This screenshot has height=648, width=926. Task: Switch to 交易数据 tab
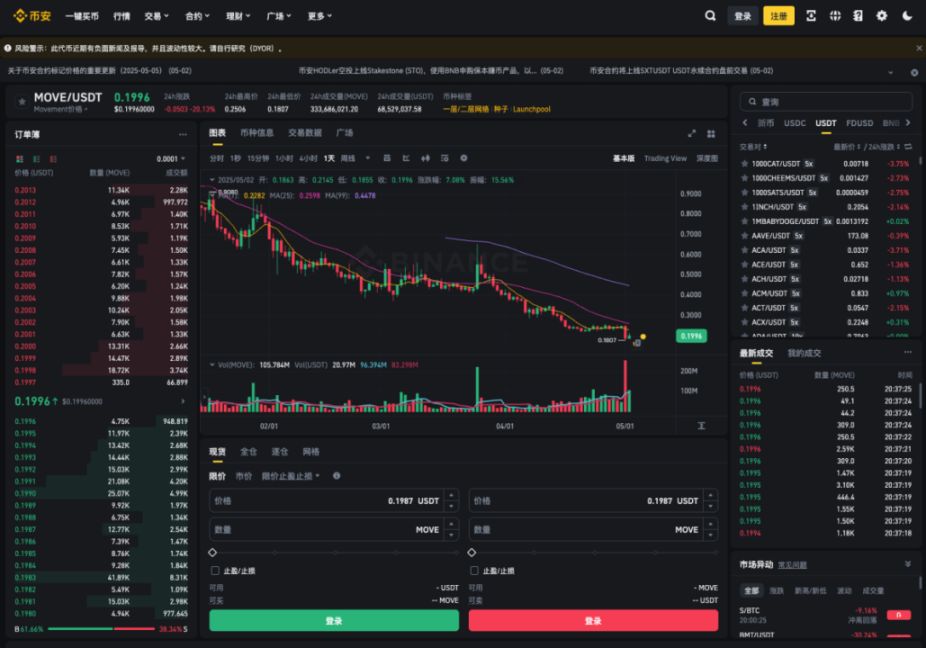tap(305, 133)
